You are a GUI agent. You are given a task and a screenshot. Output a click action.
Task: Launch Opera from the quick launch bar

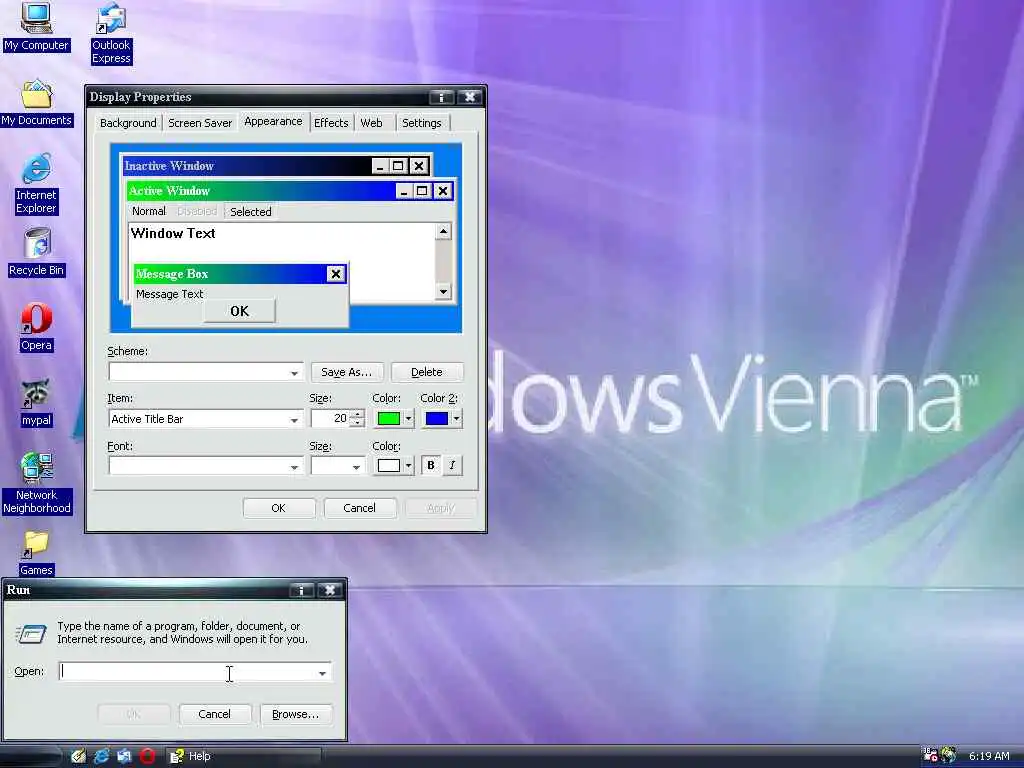[x=148, y=756]
